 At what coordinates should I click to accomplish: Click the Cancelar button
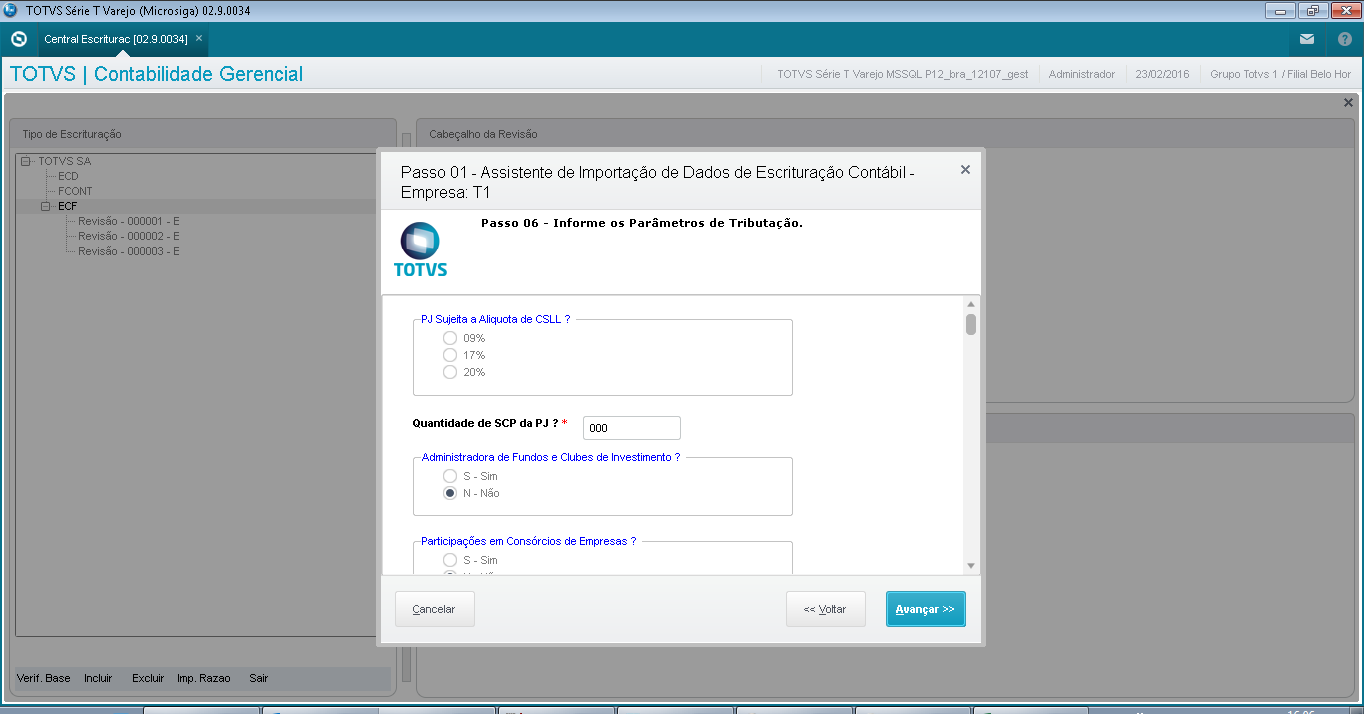coord(434,609)
